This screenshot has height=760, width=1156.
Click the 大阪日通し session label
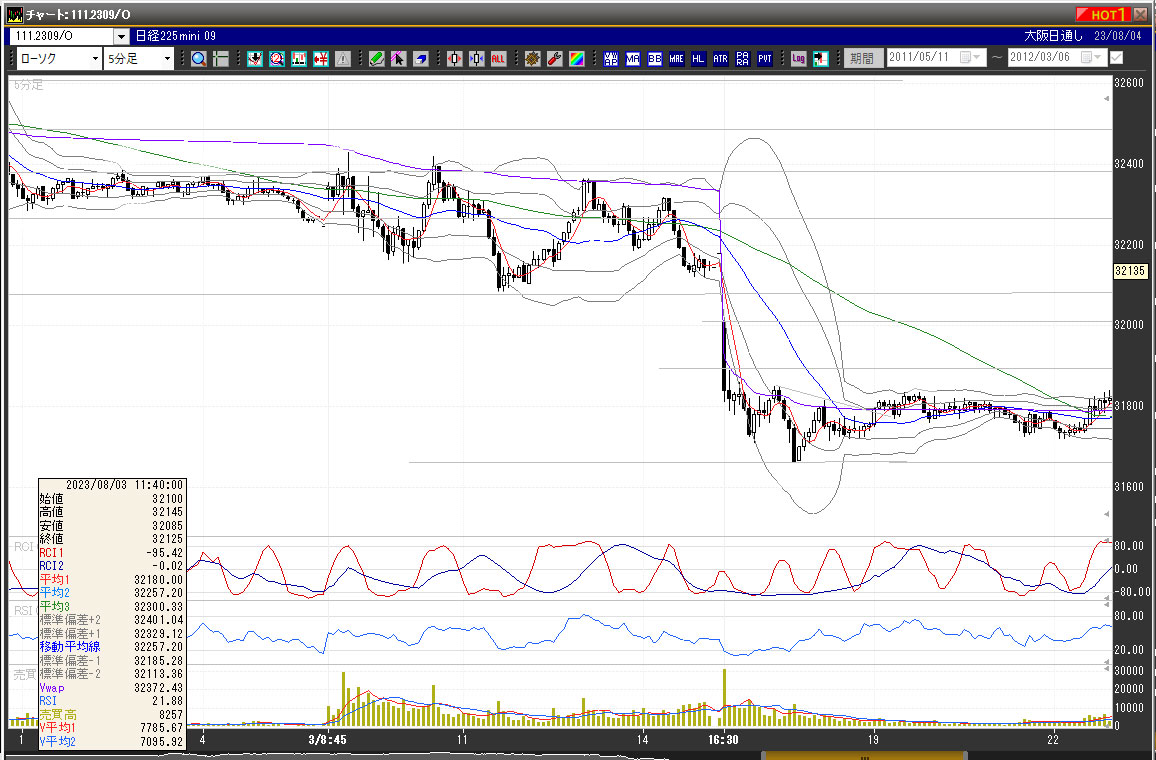point(1054,36)
